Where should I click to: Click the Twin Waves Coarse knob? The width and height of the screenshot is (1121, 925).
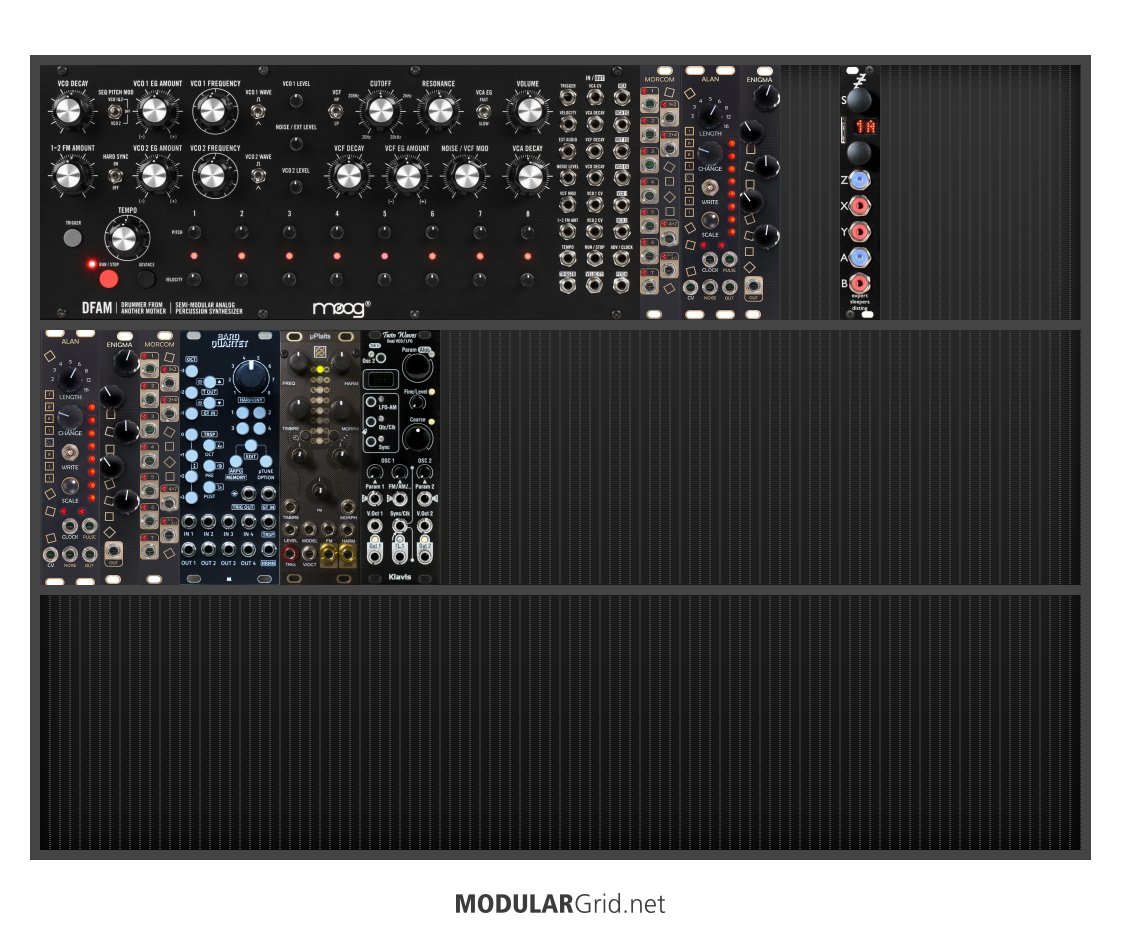417,437
